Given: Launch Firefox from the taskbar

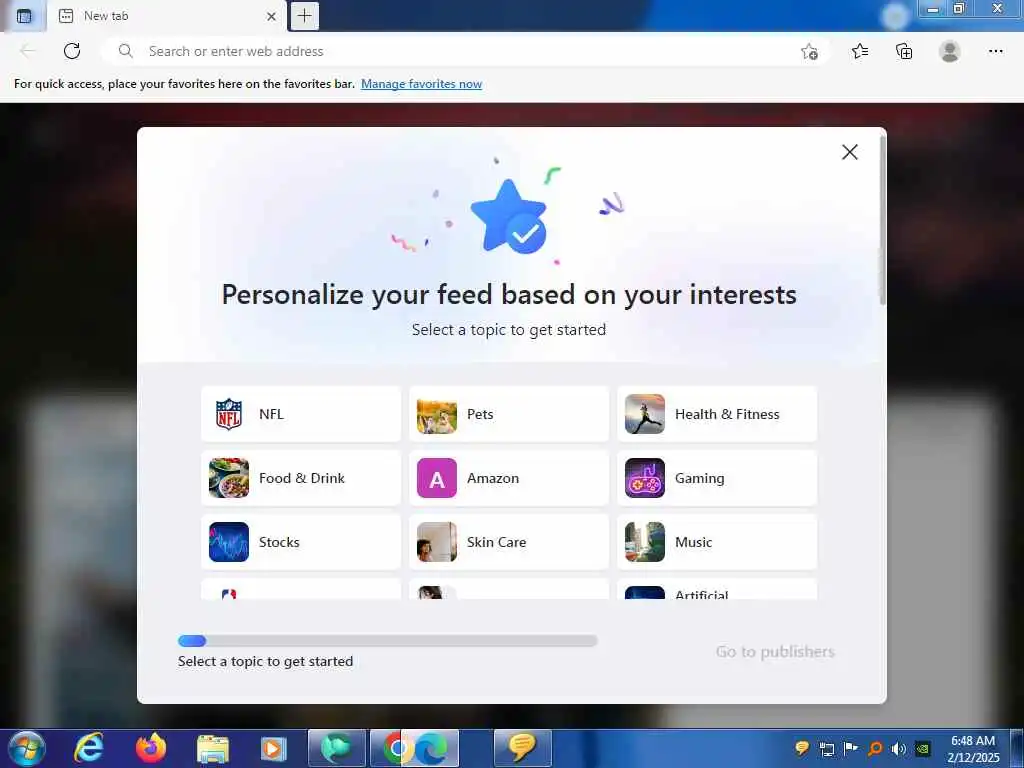Looking at the screenshot, I should click(151, 748).
